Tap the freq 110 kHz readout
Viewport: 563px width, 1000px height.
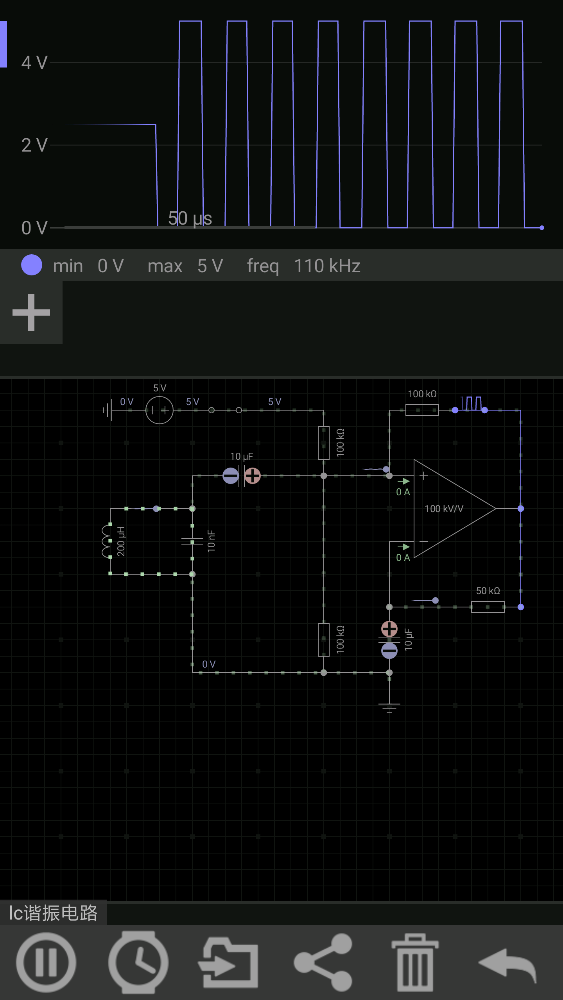303,266
